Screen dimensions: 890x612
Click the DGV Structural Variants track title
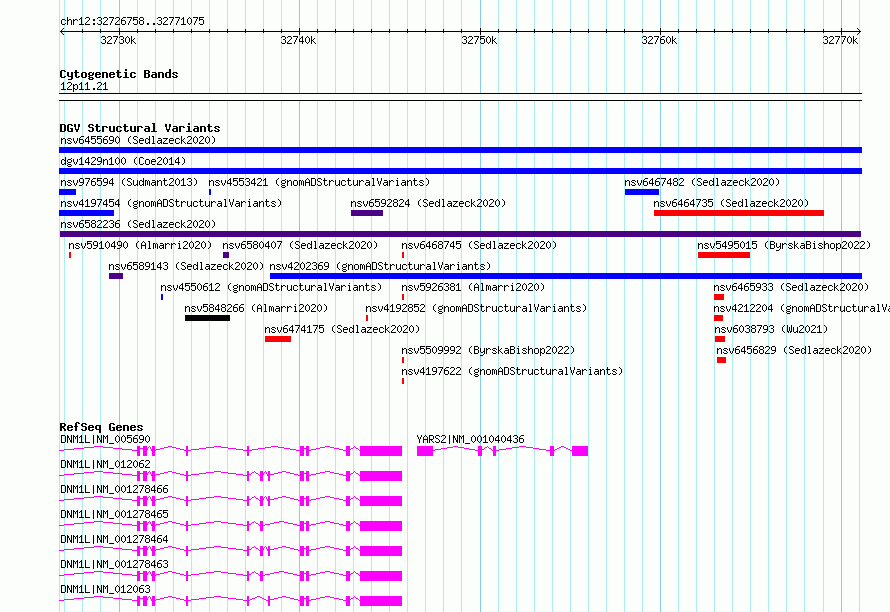[x=140, y=128]
